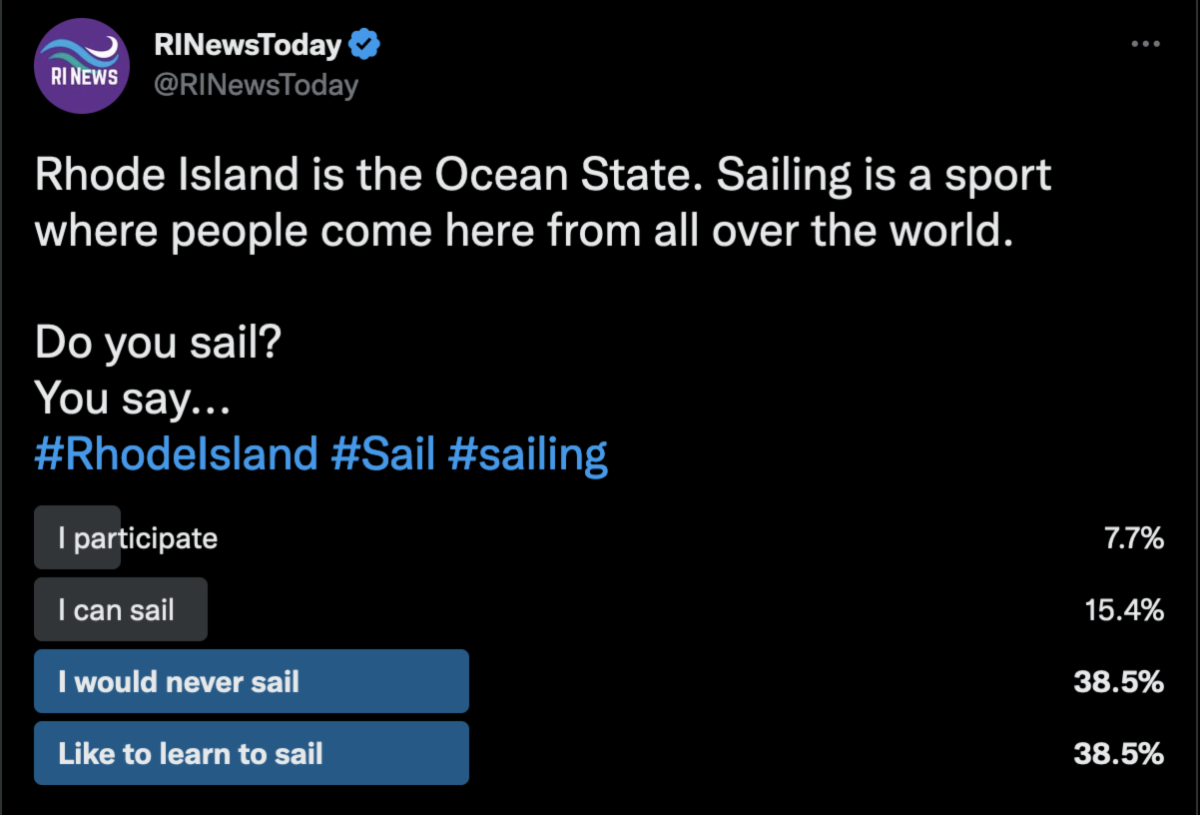Open the #RhodeIsland hashtag
Screen dimensions: 1200x815
tap(176, 454)
